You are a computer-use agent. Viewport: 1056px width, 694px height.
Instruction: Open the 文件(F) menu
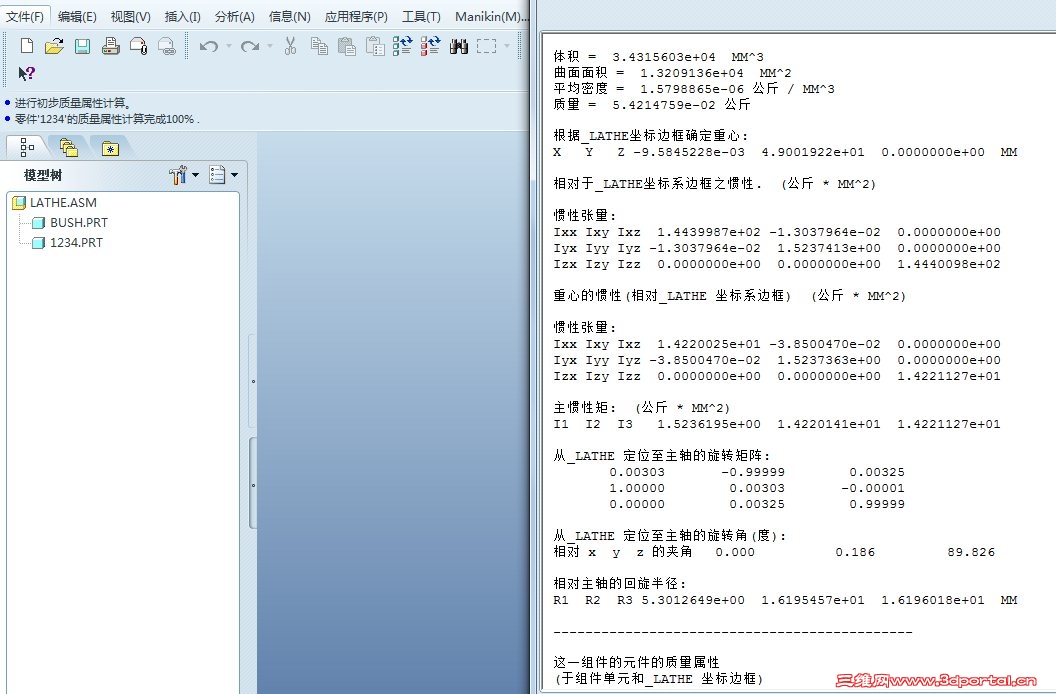pyautogui.click(x=25, y=17)
